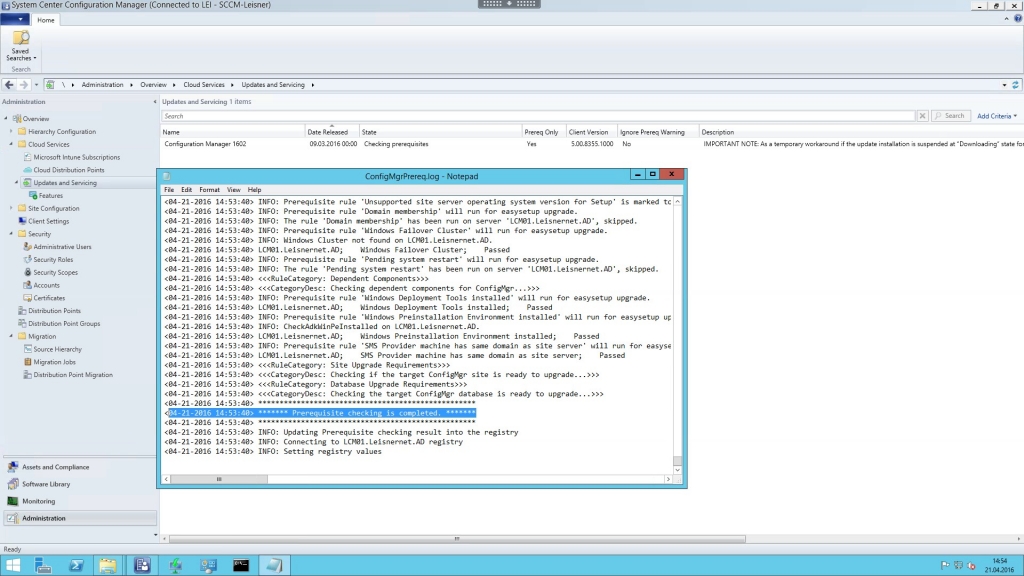Click the forward navigation arrow
Viewport: 1024px width, 576px height.
(24, 84)
